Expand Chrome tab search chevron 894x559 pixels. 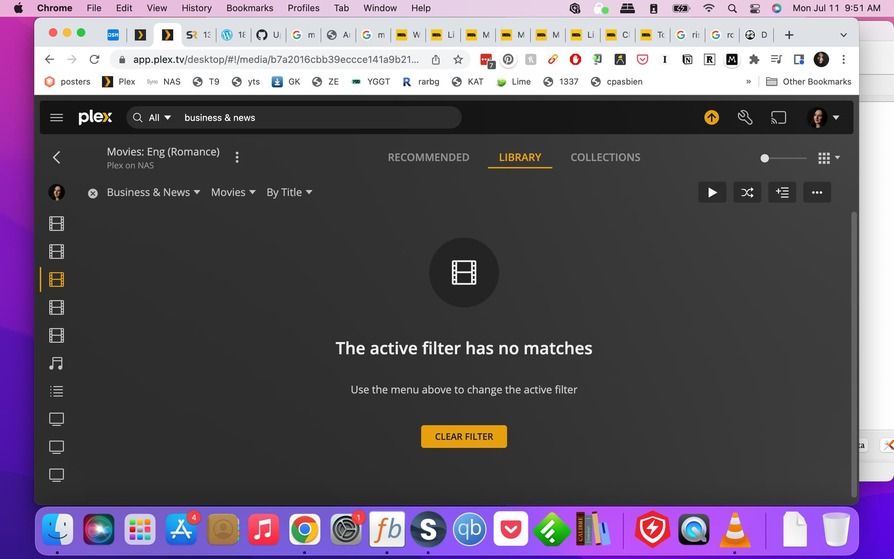843,35
